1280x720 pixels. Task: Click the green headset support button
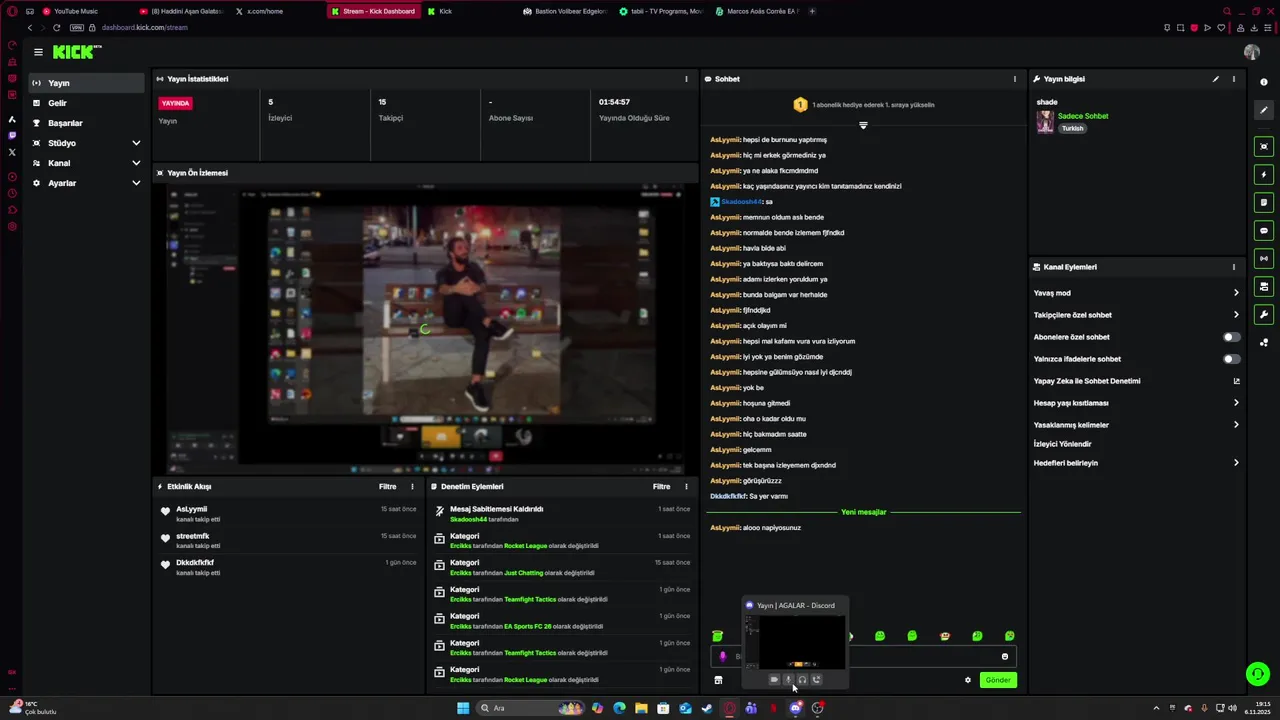pos(1258,674)
